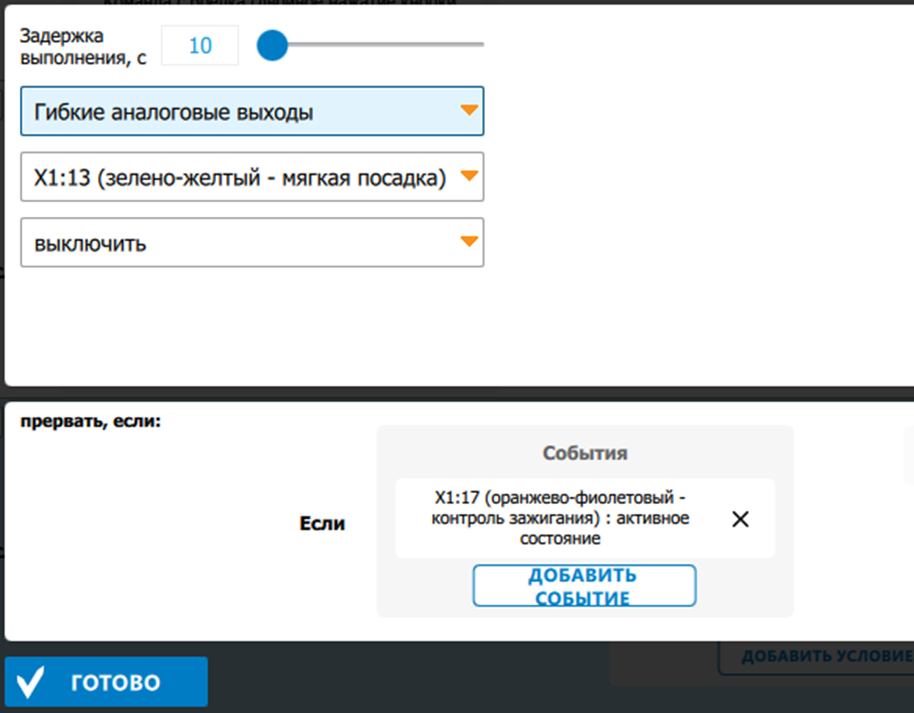
Task: Click the Если condition label
Action: 322,523
